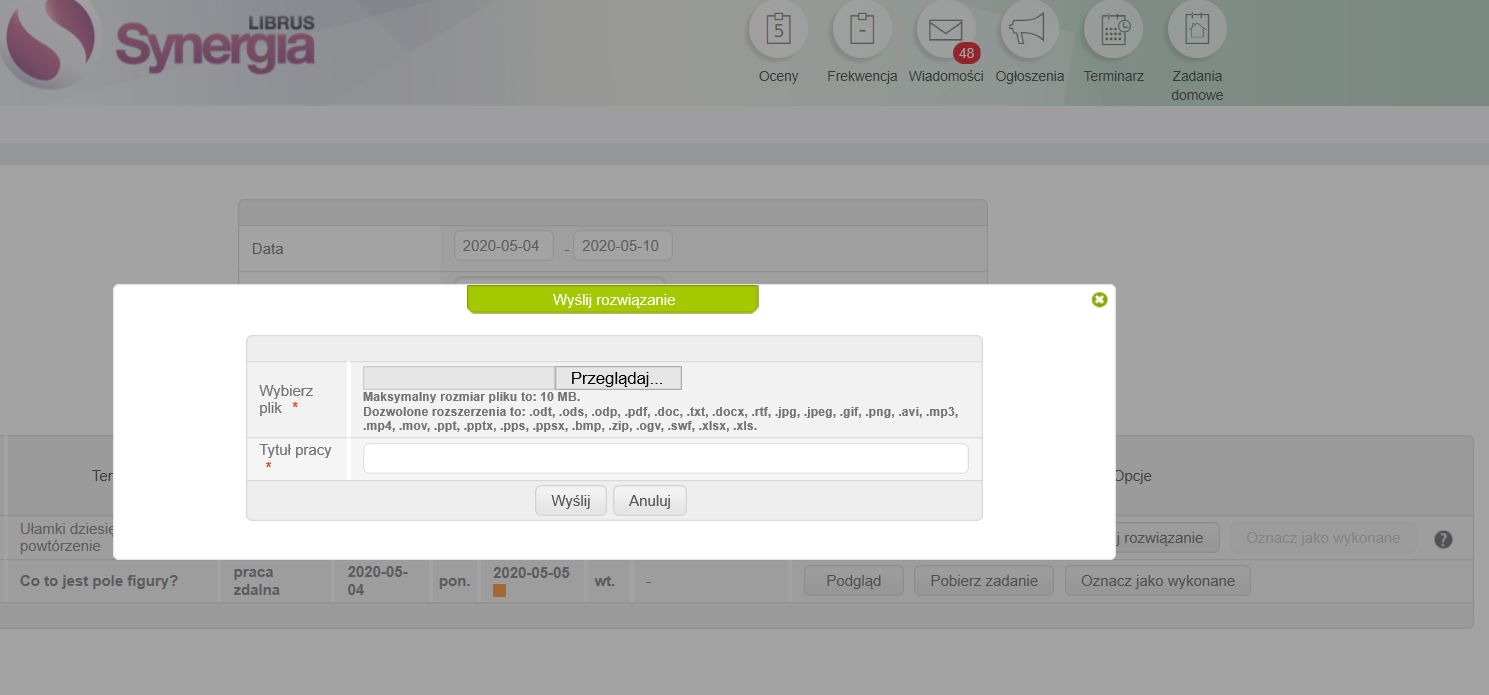The height and width of the screenshot is (695, 1489).
Task: Click the Data label
Action: point(268,248)
